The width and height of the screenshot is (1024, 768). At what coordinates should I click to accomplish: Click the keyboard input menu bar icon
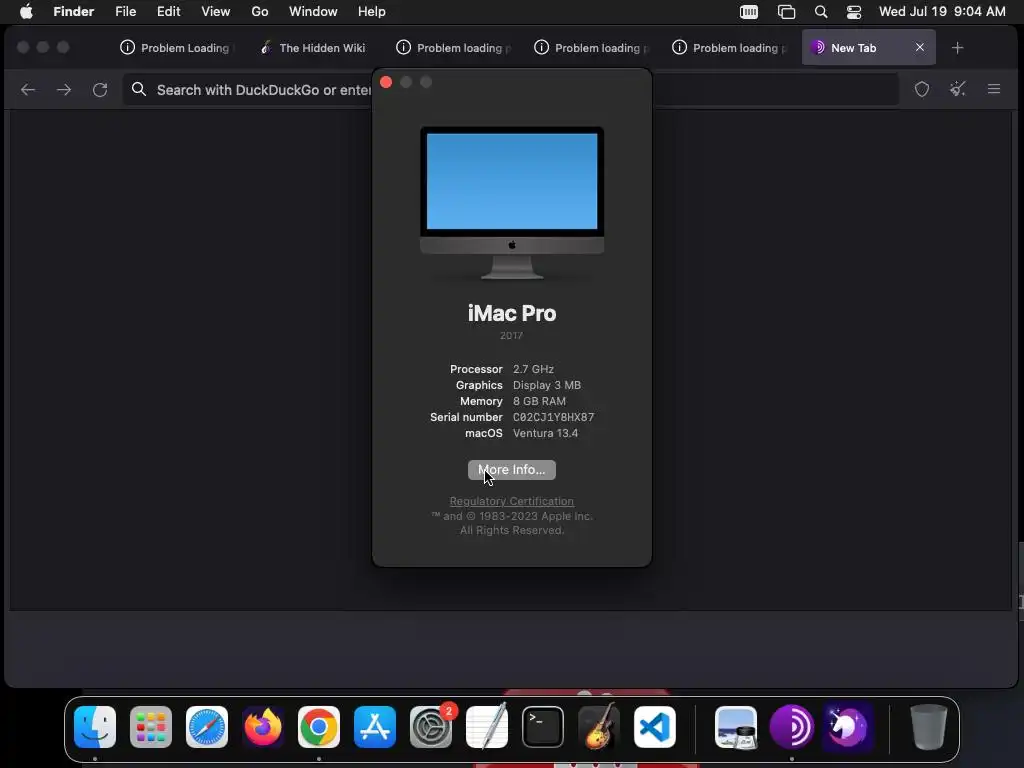[x=749, y=12]
